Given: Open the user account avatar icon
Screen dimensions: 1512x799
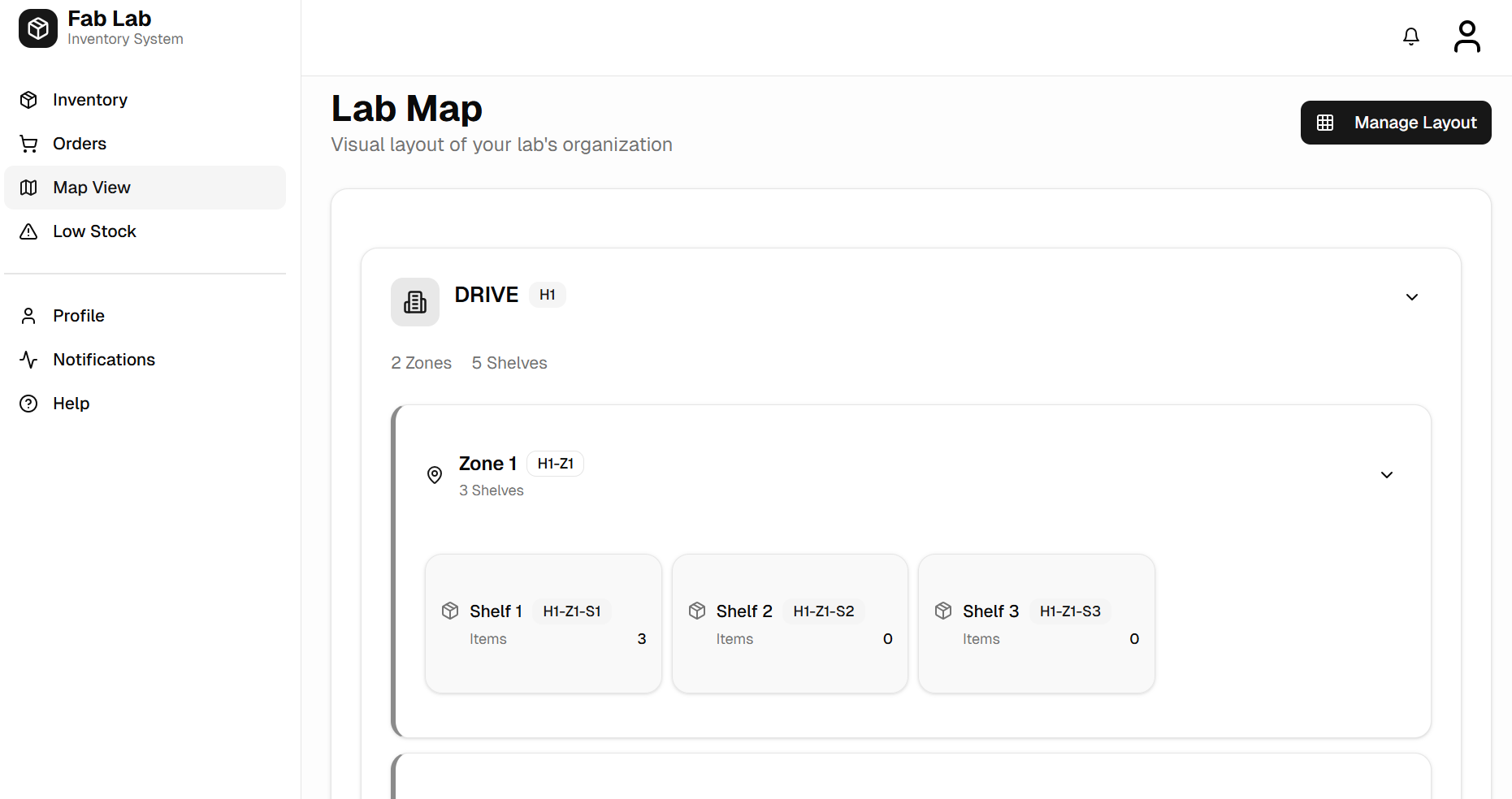Looking at the screenshot, I should 1467,37.
